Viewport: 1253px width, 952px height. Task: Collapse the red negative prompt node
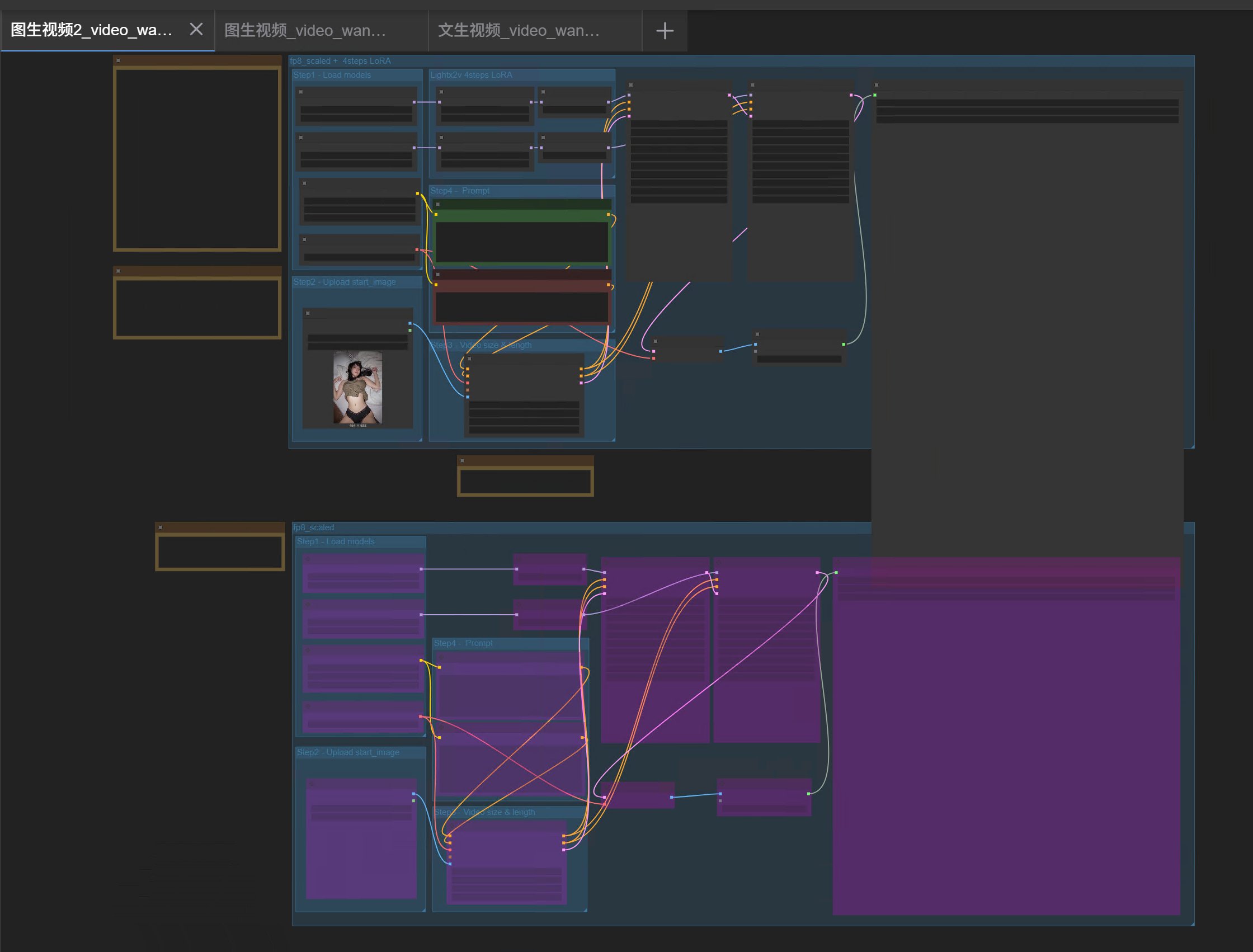tap(437, 275)
